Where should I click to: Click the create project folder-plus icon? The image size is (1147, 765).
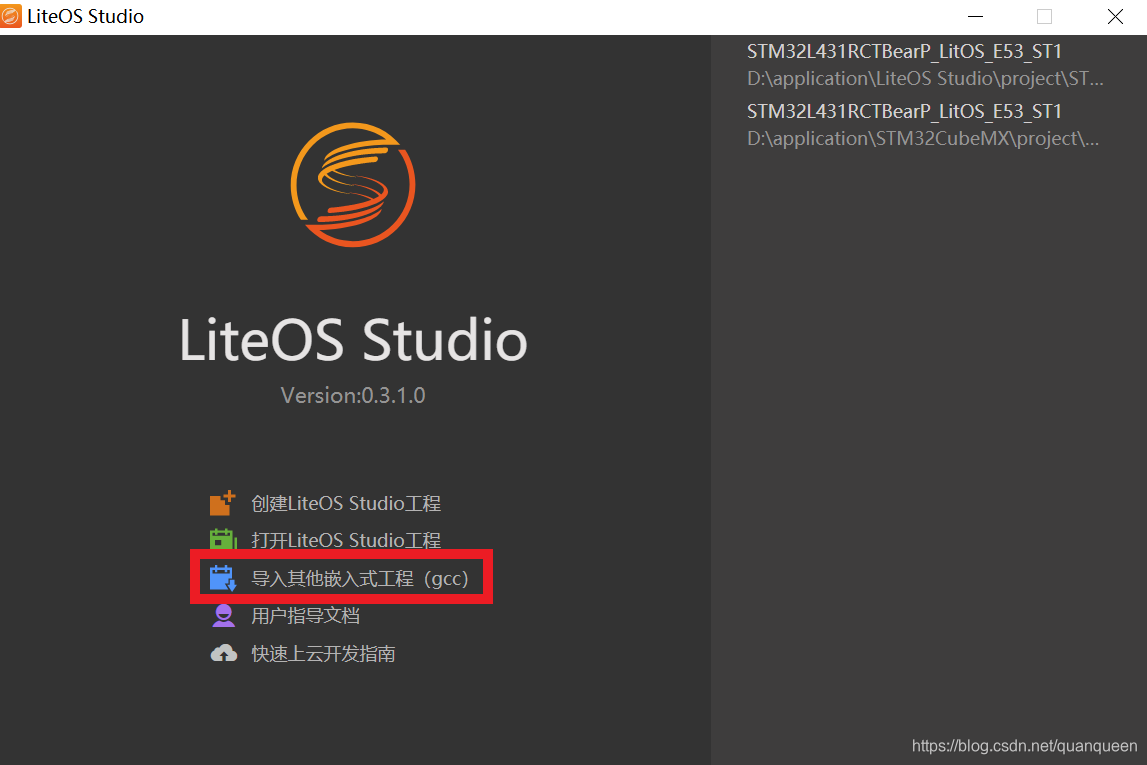point(222,503)
